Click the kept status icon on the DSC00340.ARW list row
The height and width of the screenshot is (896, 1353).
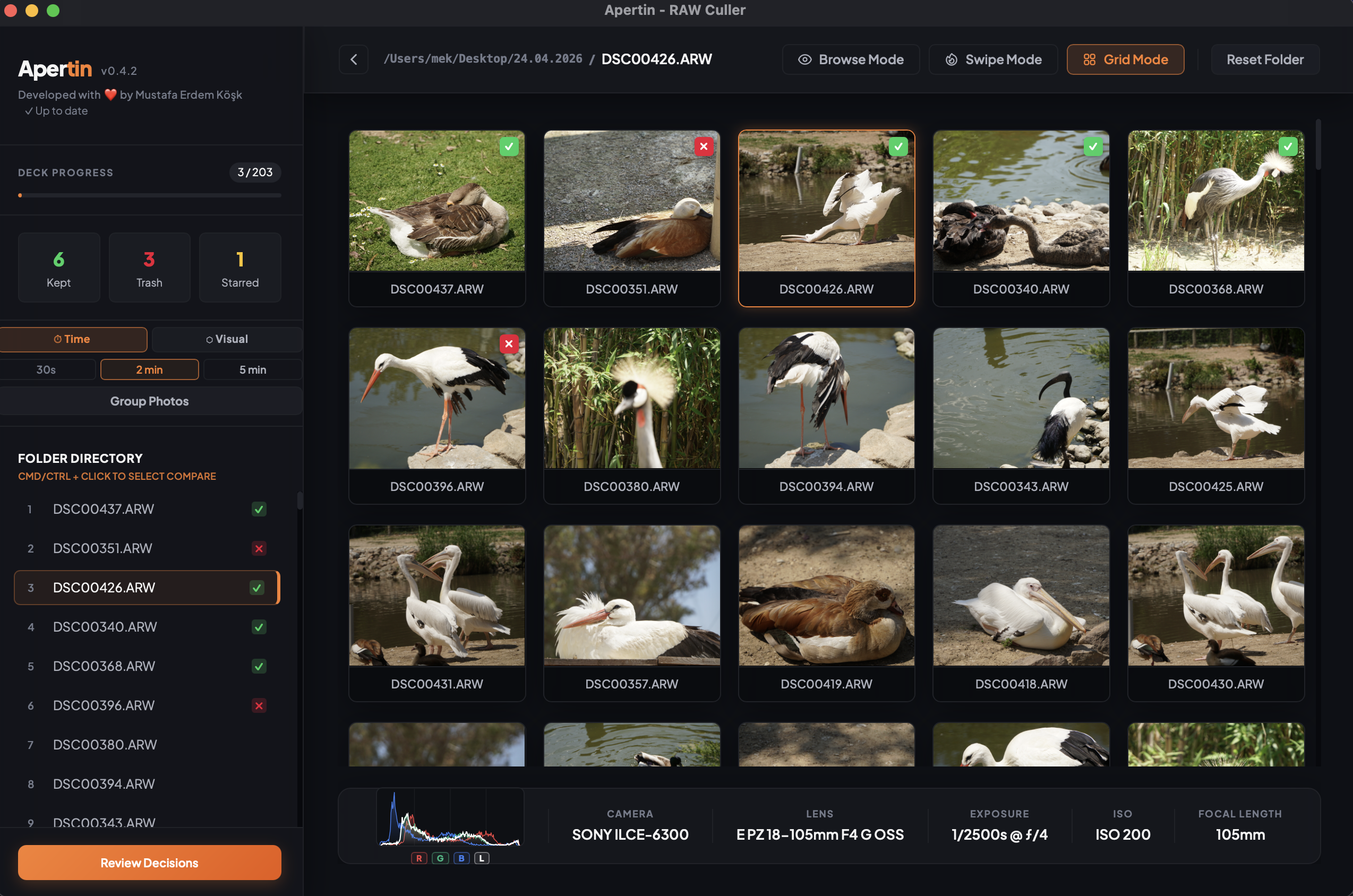pyautogui.click(x=259, y=627)
